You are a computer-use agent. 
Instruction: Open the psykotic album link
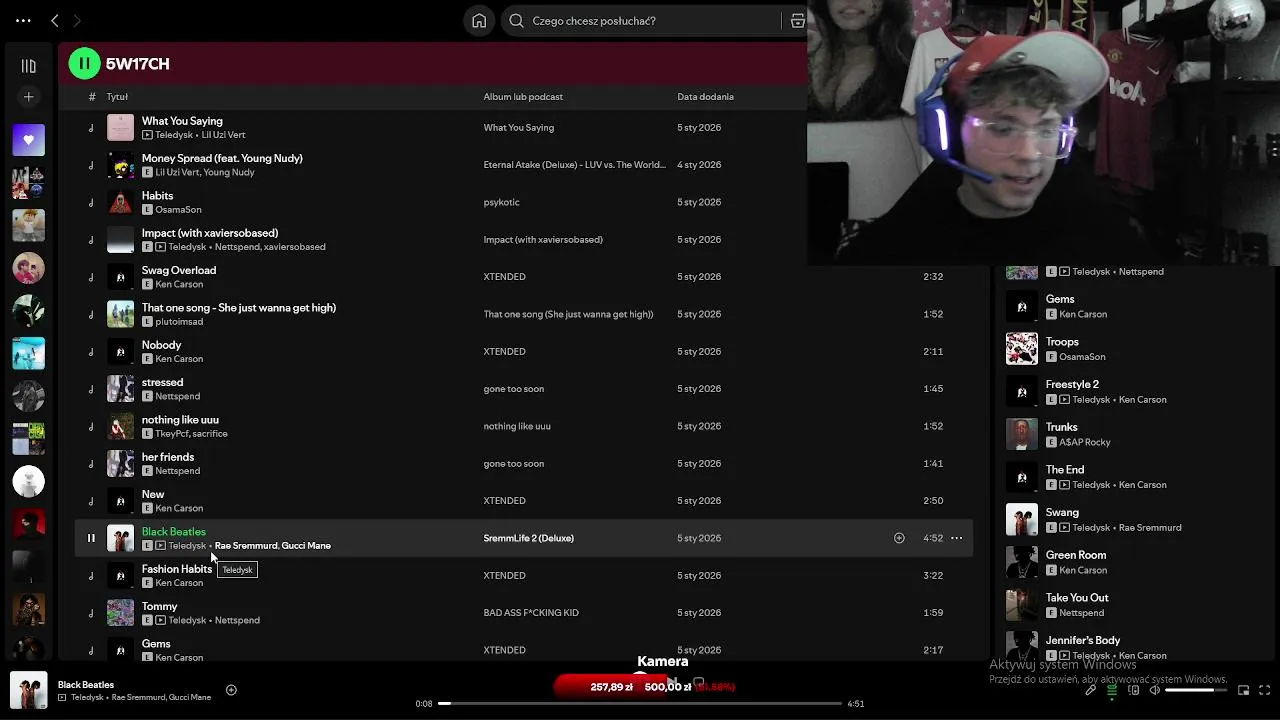pyautogui.click(x=501, y=202)
